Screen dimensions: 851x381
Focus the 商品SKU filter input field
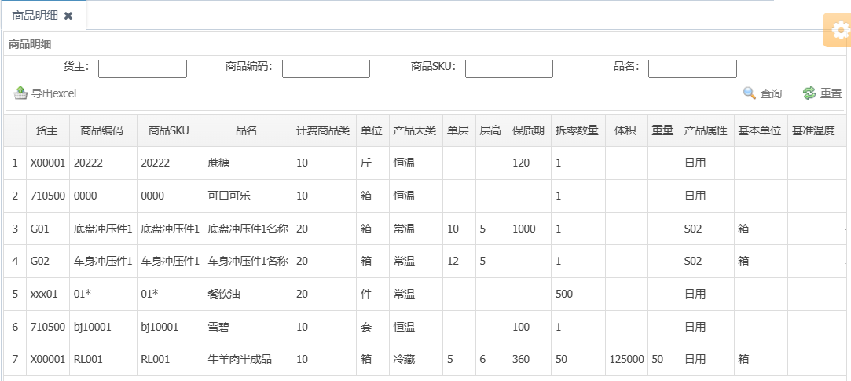pos(509,67)
